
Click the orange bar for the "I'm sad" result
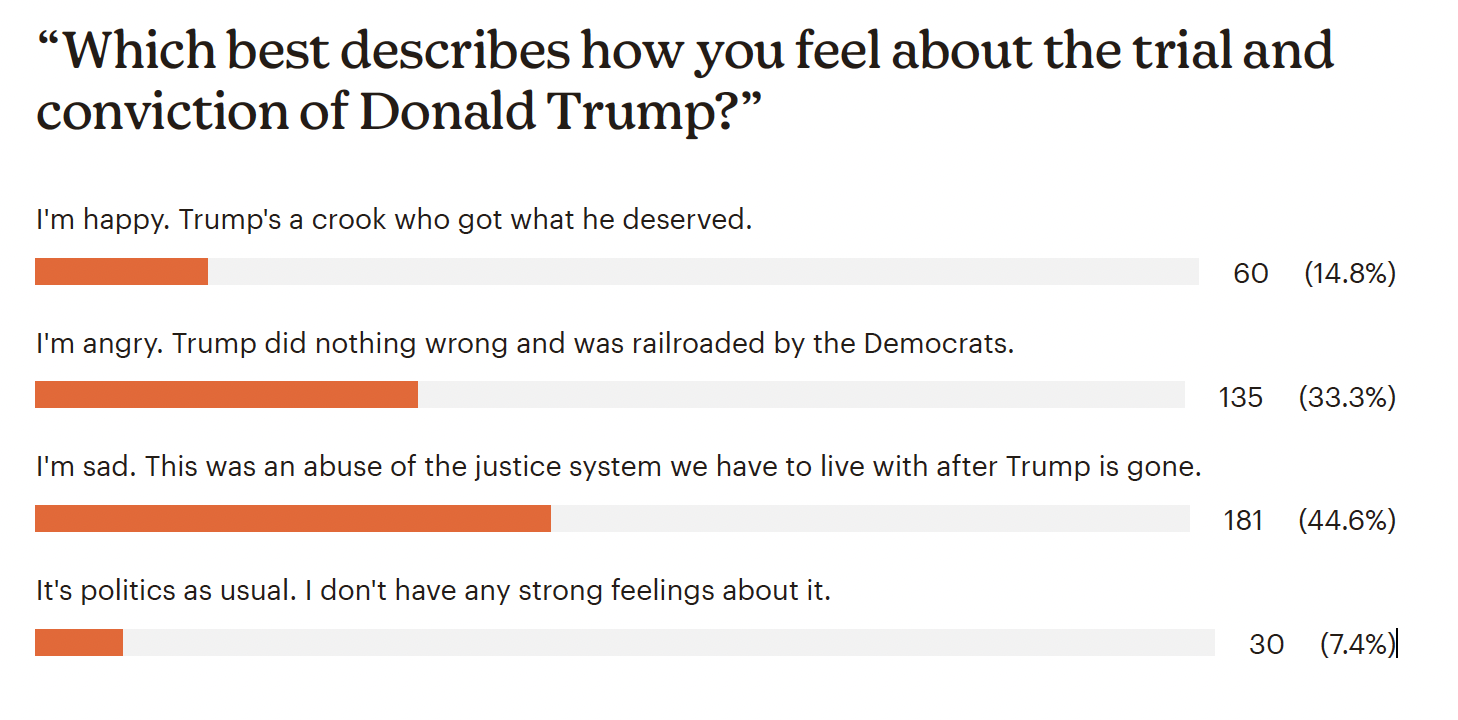[292, 519]
